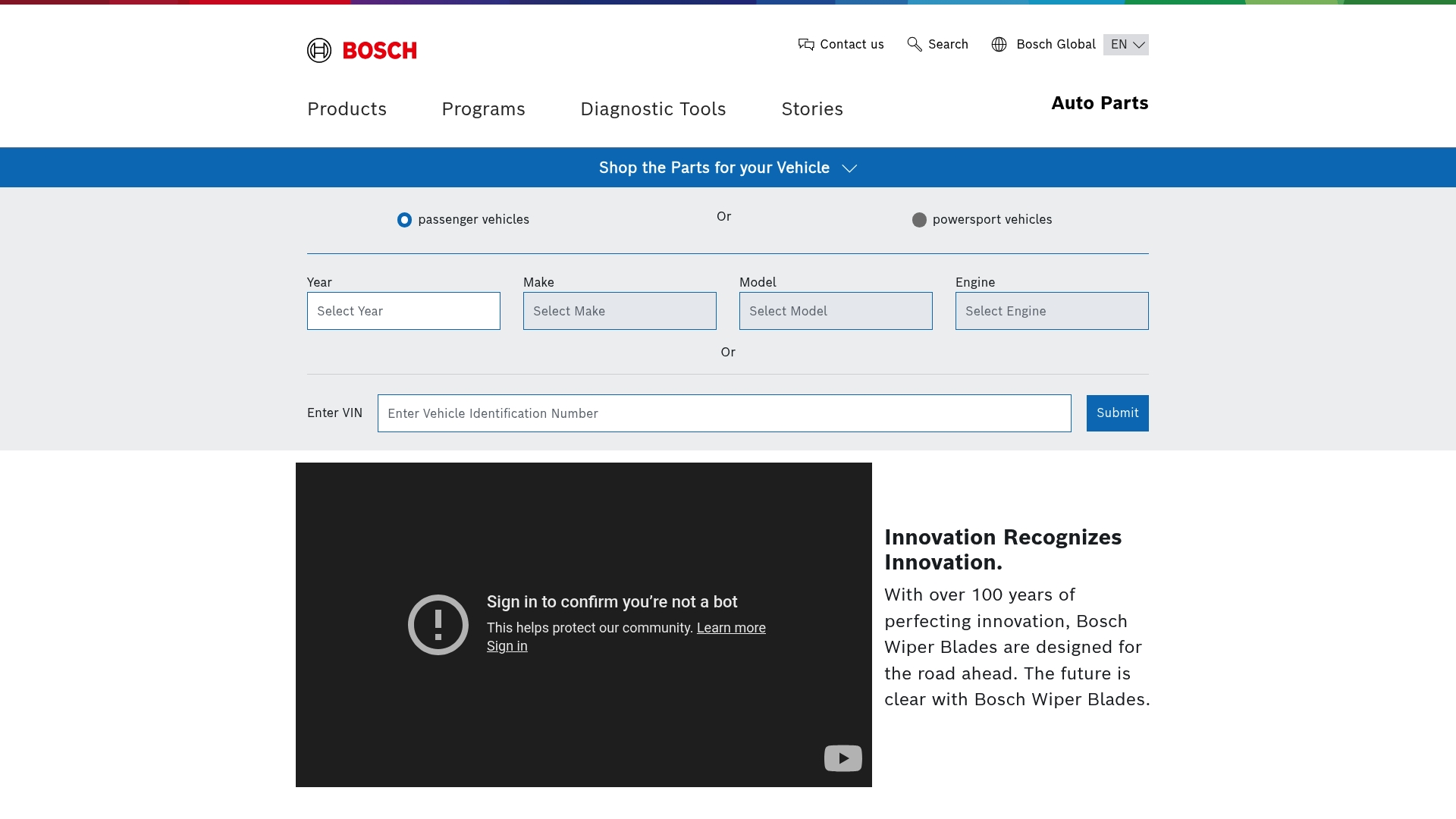1456x819 pixels.
Task: Click the wiper blades description paragraph
Action: [x=1017, y=647]
